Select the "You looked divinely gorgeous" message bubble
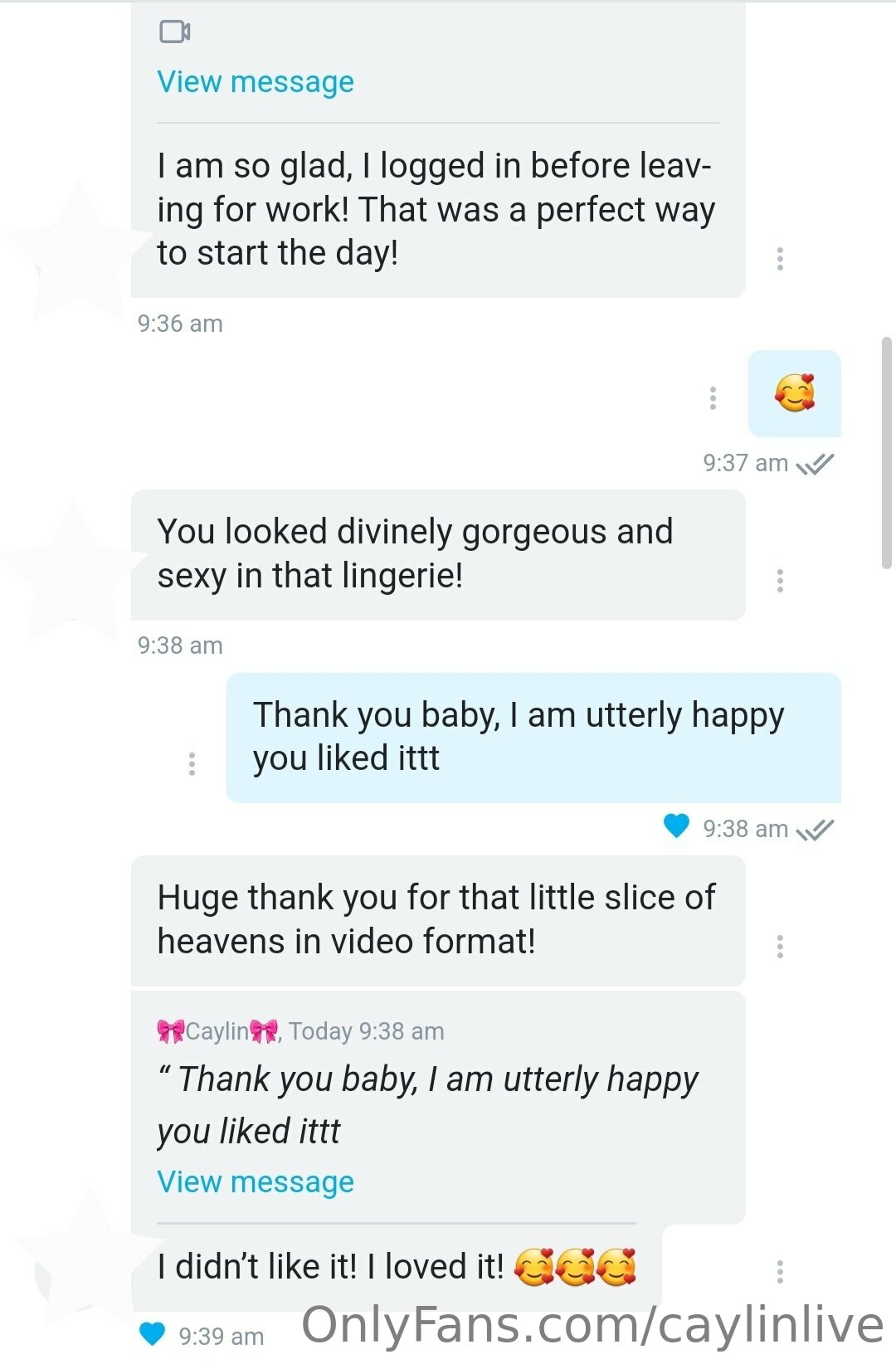This screenshot has width=896, height=1364. click(x=438, y=555)
